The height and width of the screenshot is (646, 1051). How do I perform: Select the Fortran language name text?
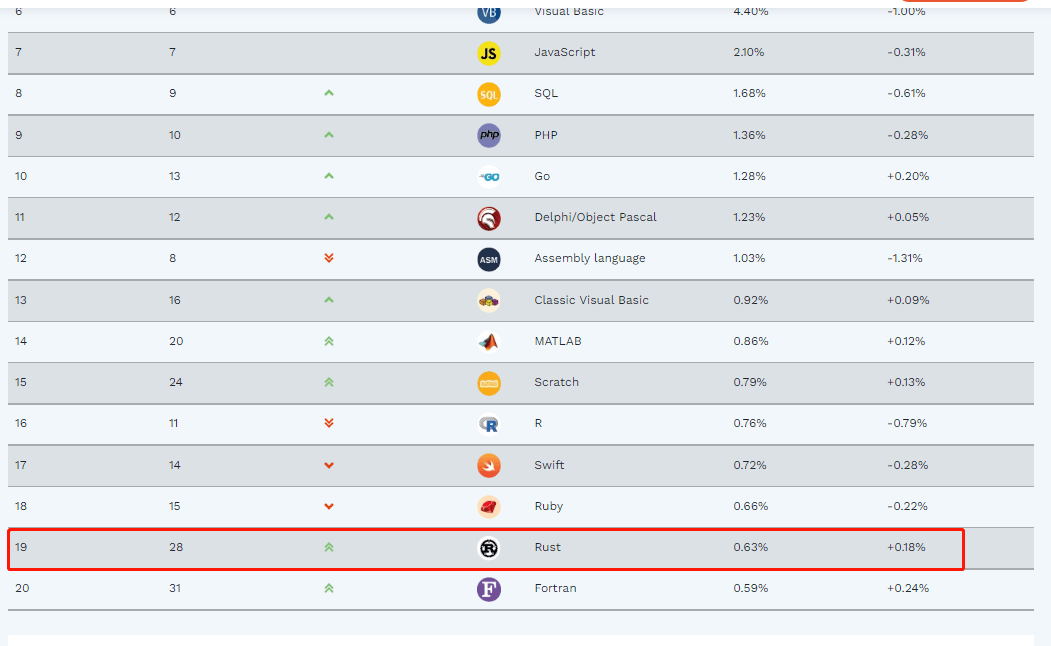(x=555, y=588)
